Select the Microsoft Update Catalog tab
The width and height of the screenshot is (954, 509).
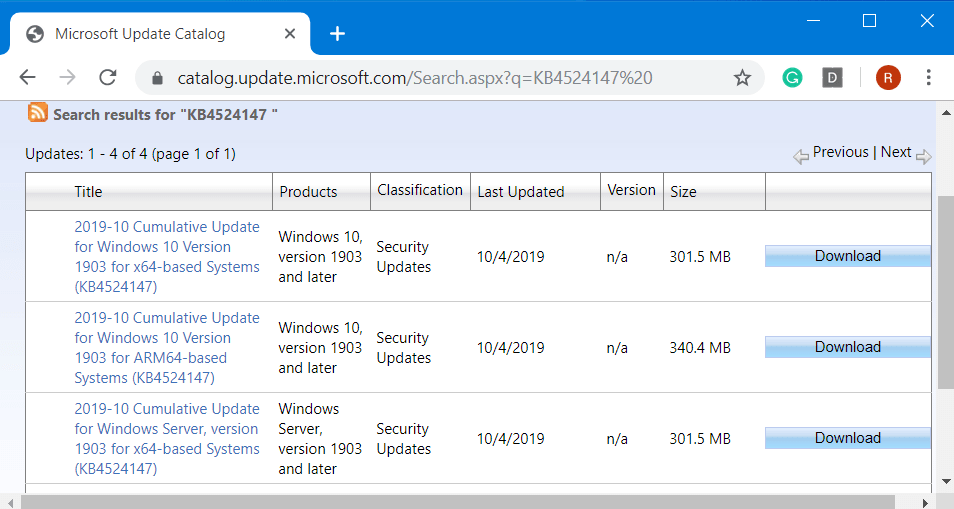[159, 34]
